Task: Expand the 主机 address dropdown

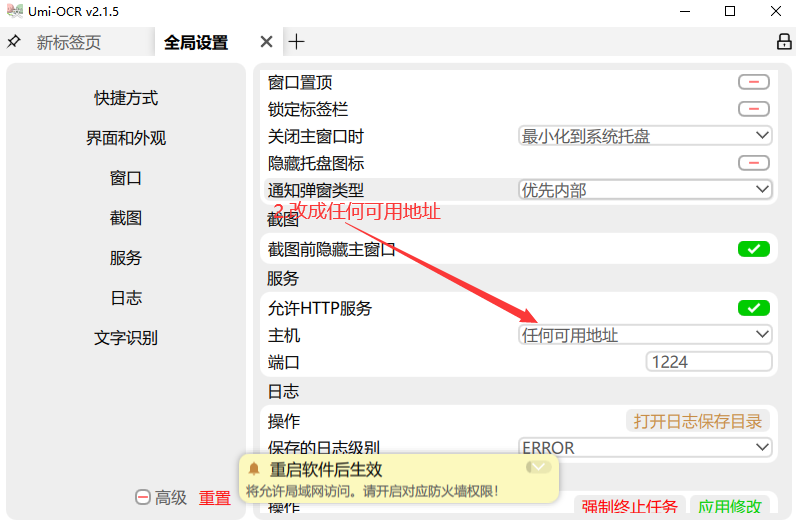Action: pos(645,335)
